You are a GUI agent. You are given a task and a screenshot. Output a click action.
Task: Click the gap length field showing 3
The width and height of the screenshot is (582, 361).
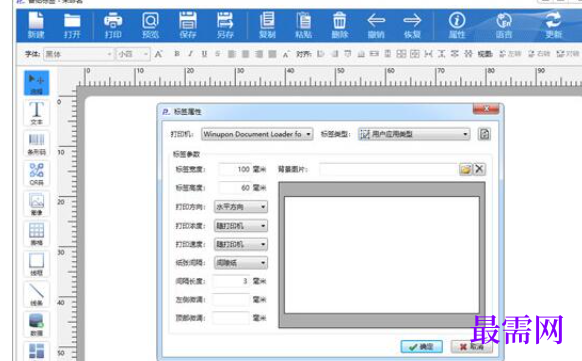(x=231, y=281)
